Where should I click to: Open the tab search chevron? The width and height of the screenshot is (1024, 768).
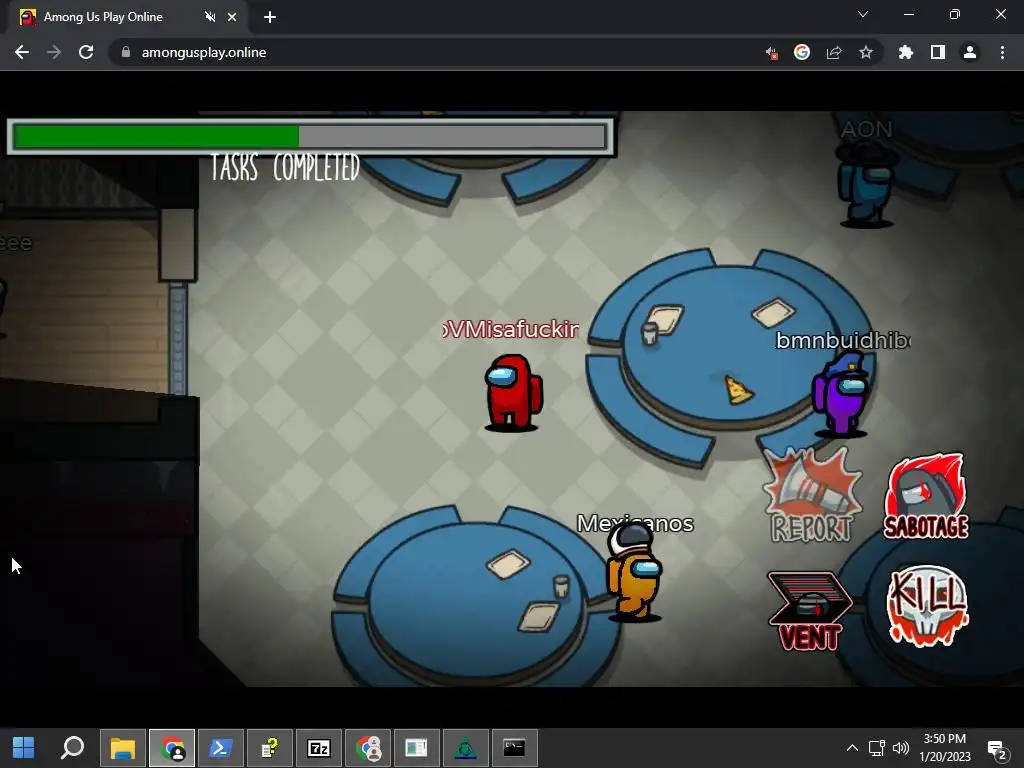[x=863, y=14]
